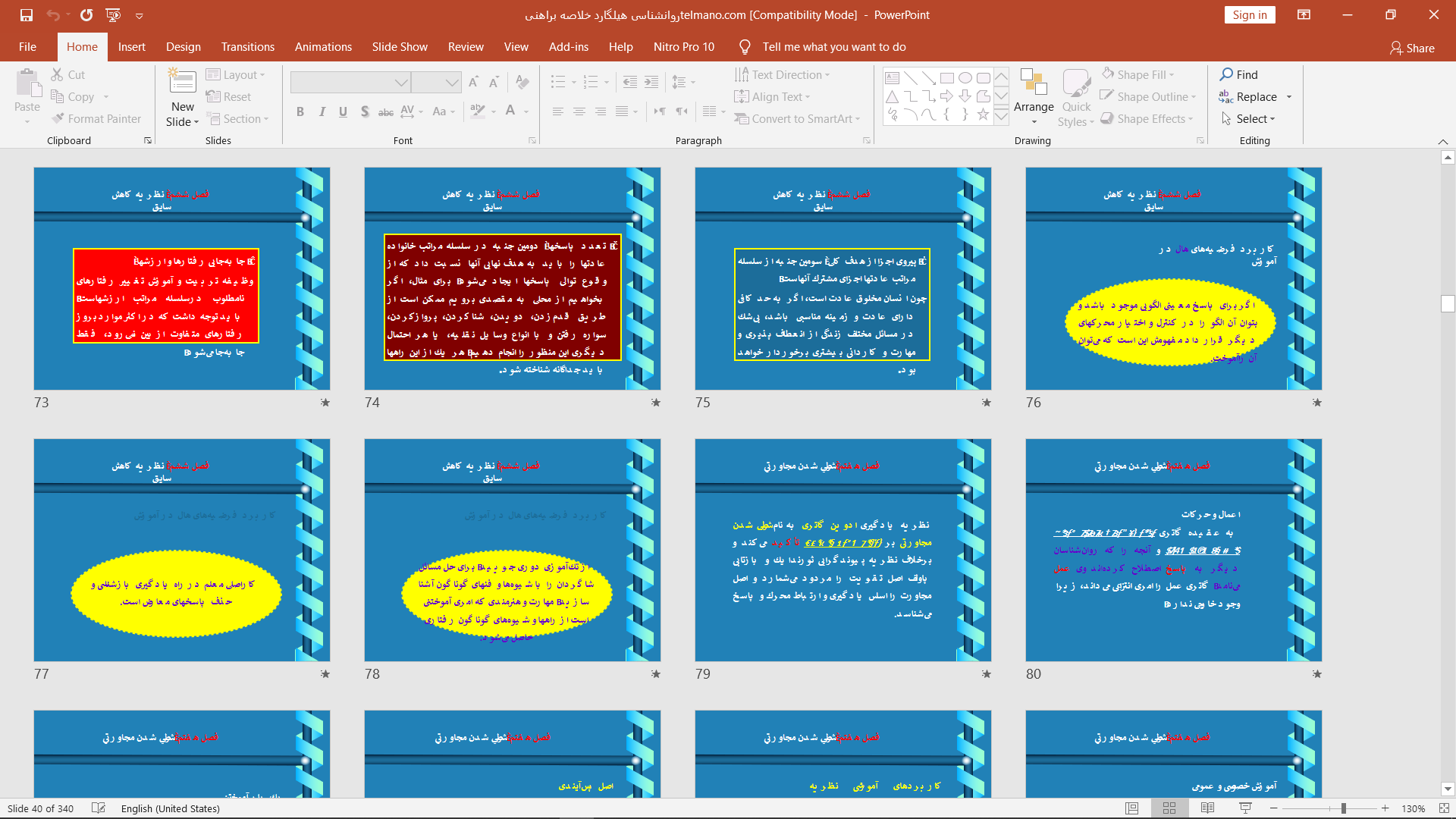Click Fit slide to window icon
The image size is (1456, 819).
1444,808
